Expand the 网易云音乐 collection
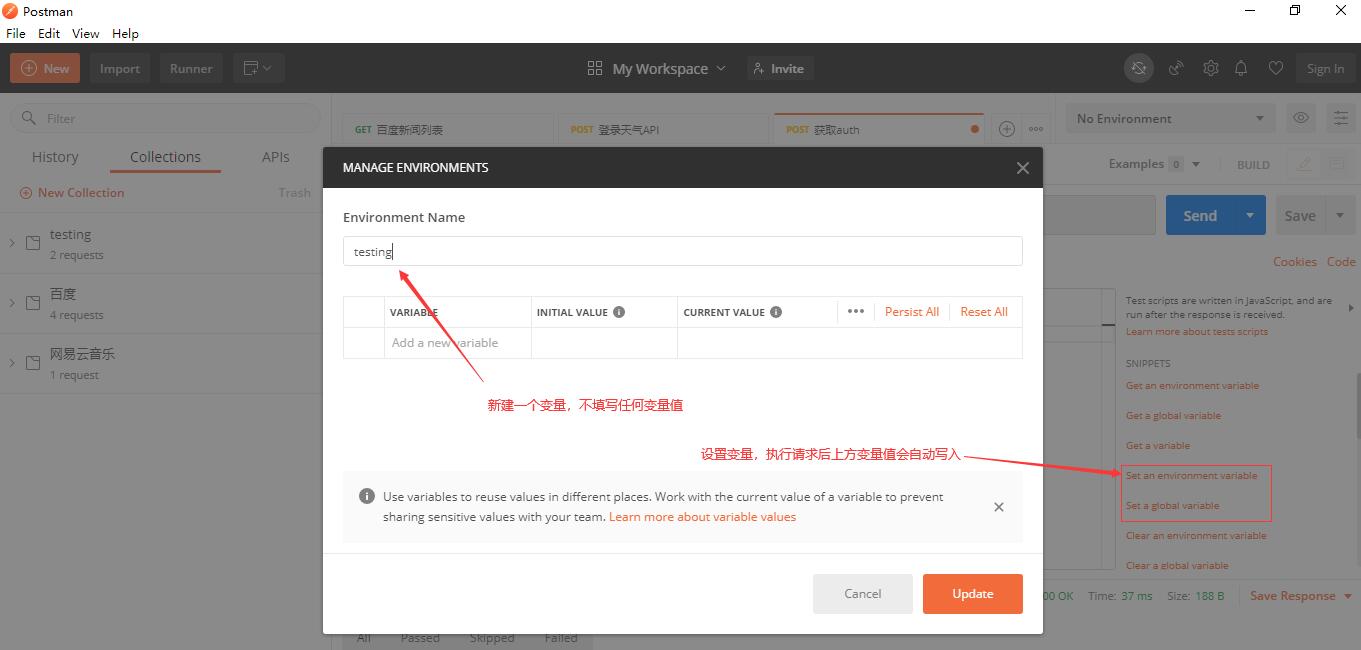 (12, 363)
